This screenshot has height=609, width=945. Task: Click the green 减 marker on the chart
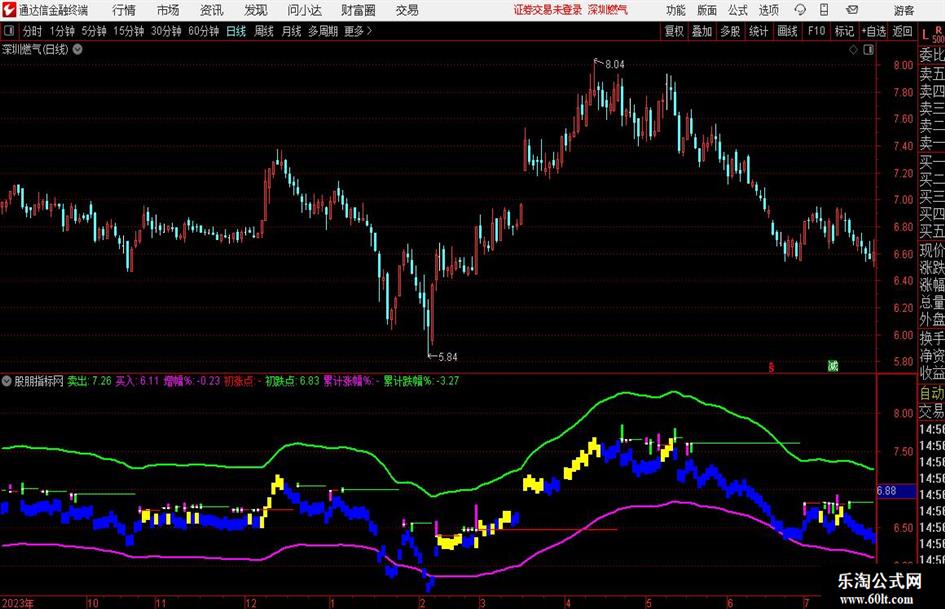click(x=833, y=365)
